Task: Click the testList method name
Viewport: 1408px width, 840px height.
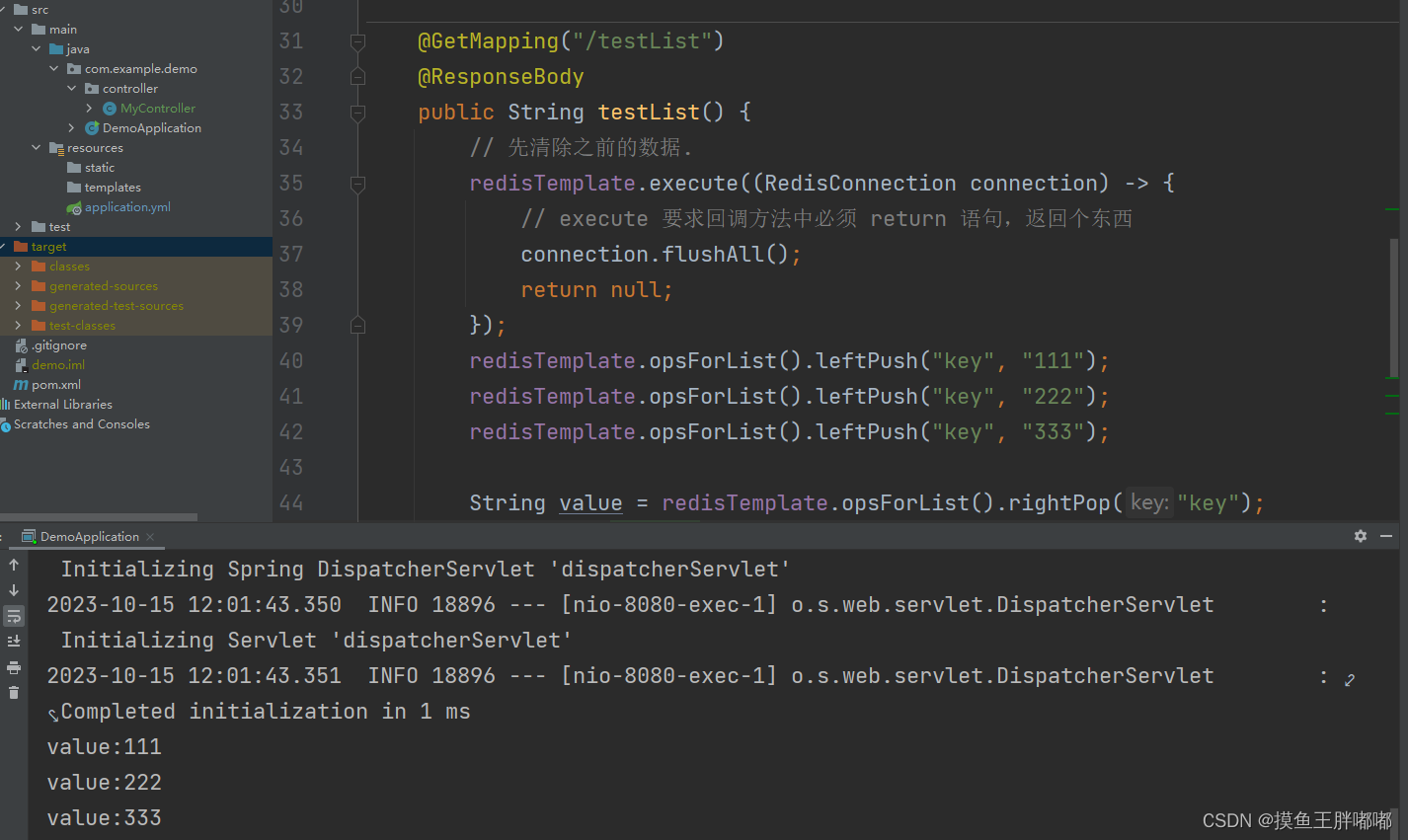Action: coord(649,113)
